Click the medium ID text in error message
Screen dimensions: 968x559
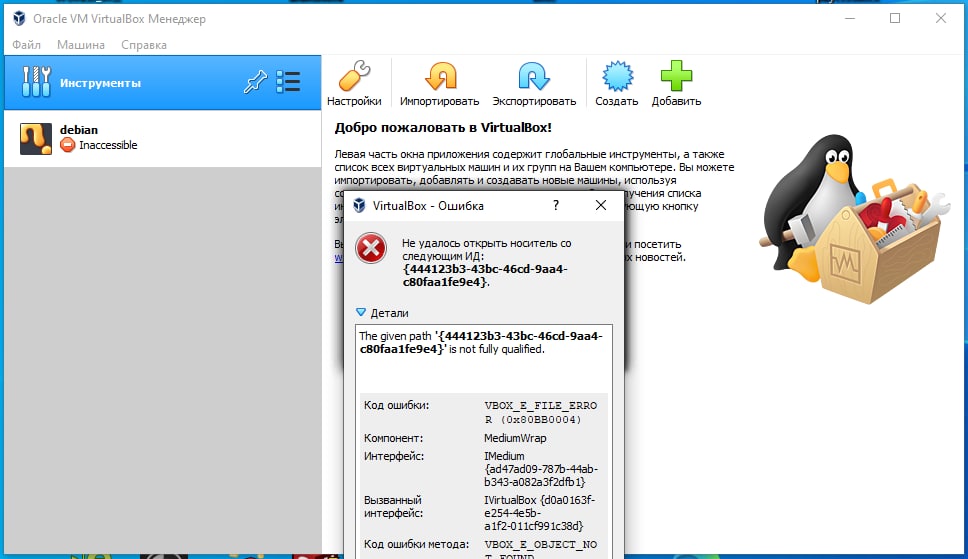[485, 275]
